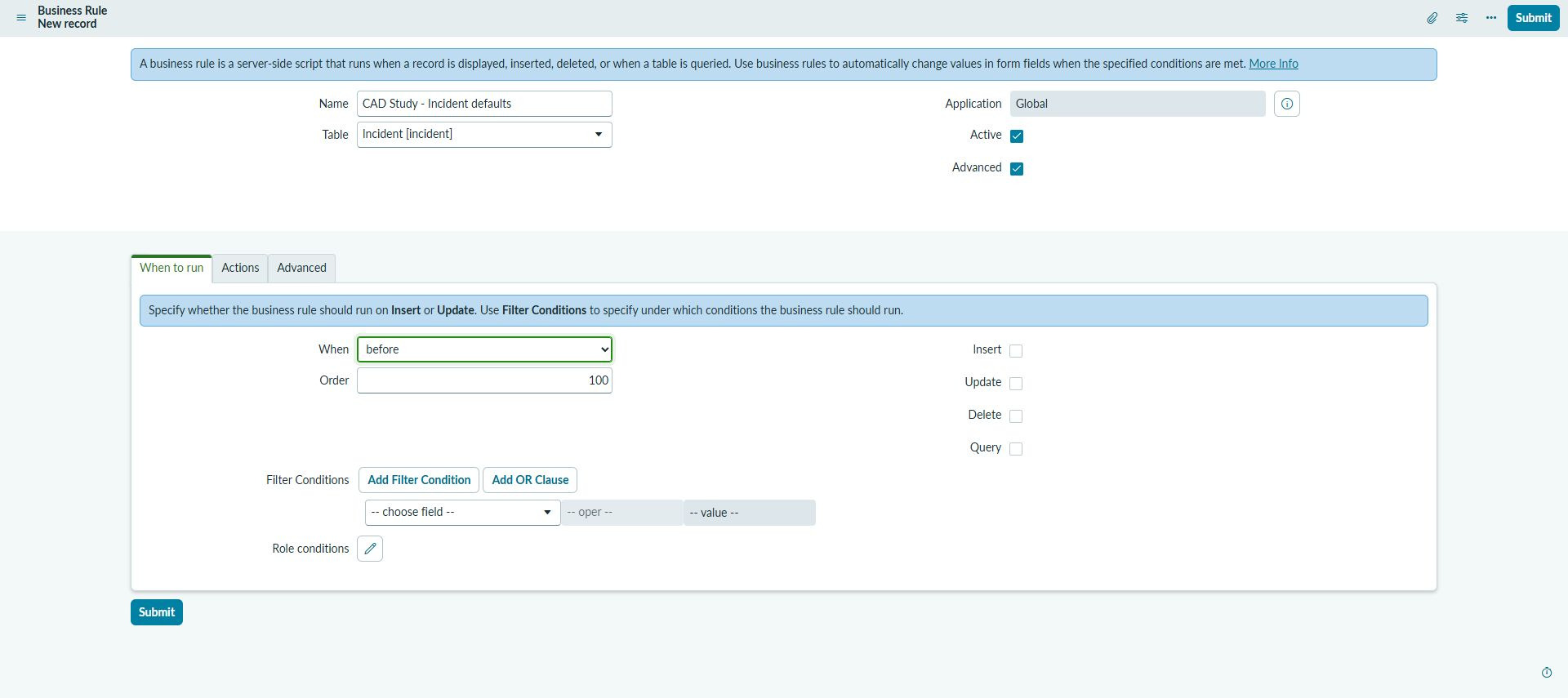Switch to the Advanced tab
The width and height of the screenshot is (1568, 698).
[301, 268]
